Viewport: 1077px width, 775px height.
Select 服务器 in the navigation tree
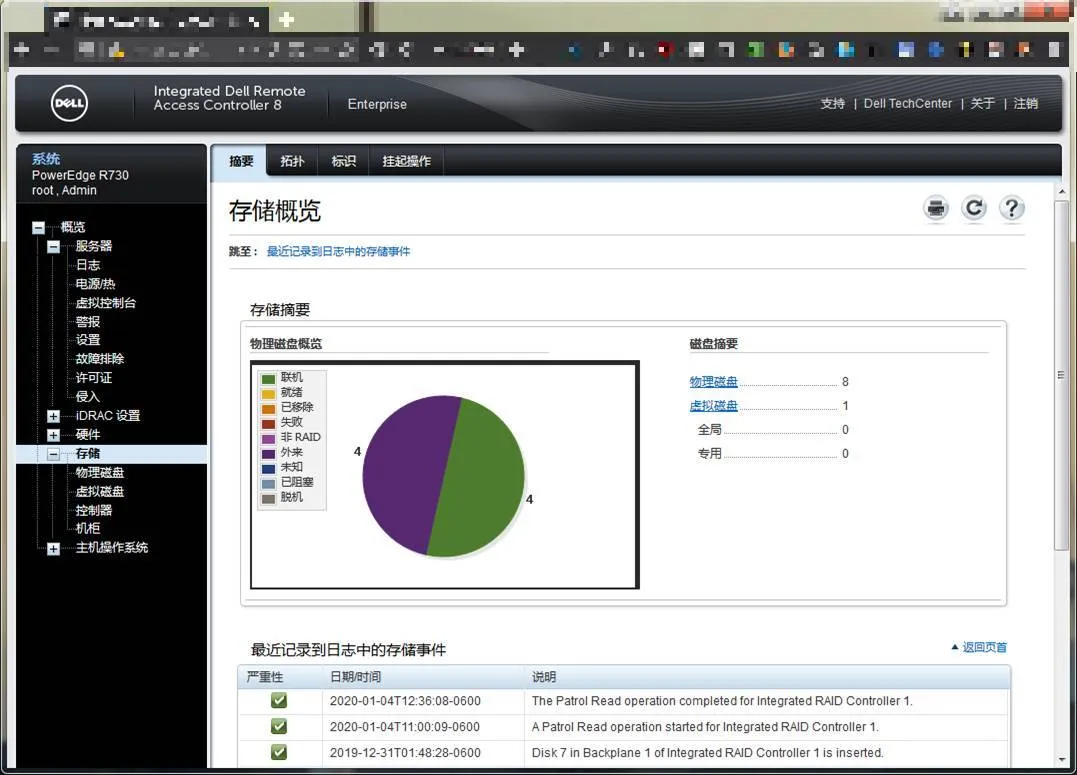click(x=93, y=246)
